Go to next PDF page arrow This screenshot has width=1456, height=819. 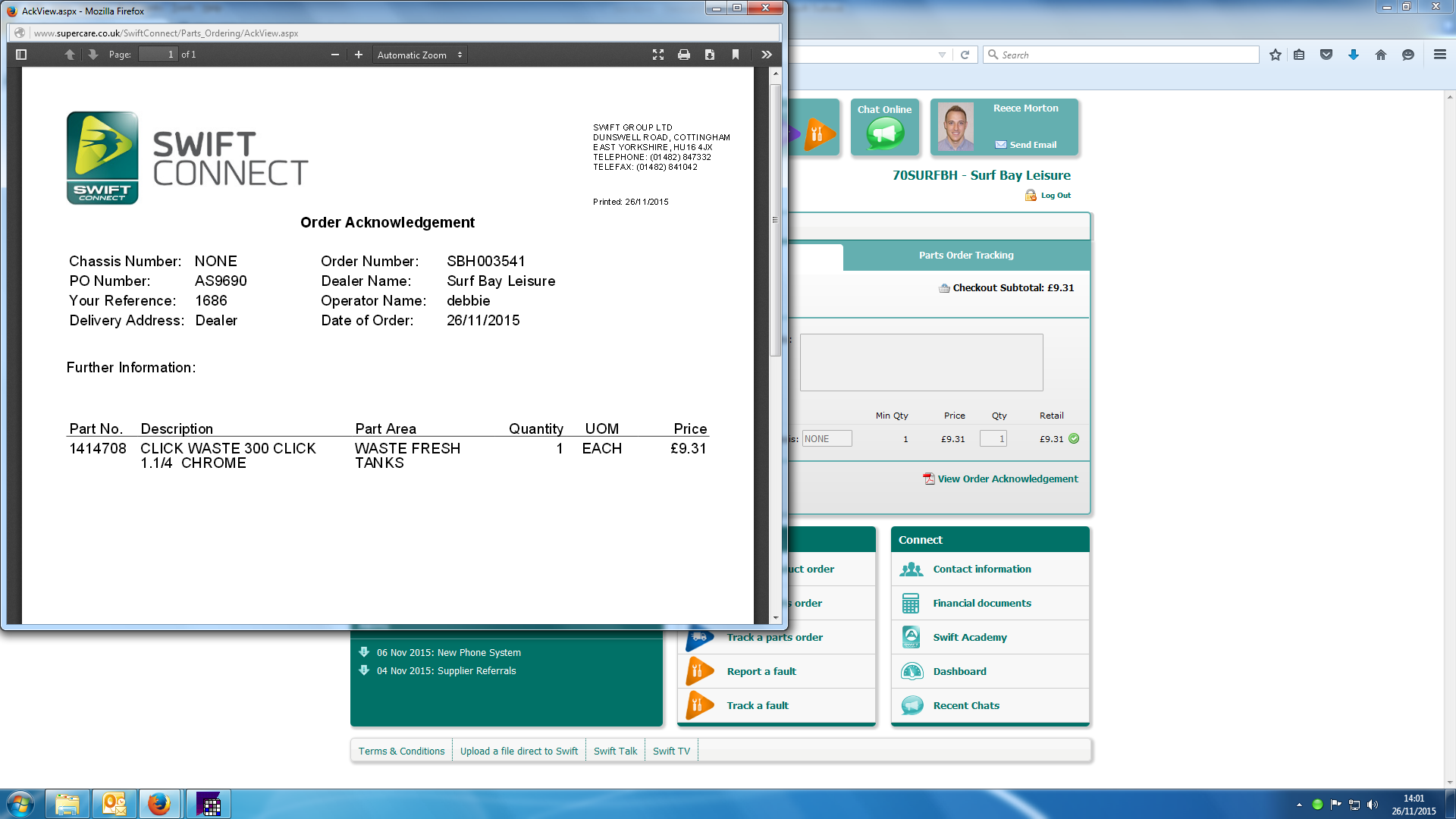coord(93,55)
